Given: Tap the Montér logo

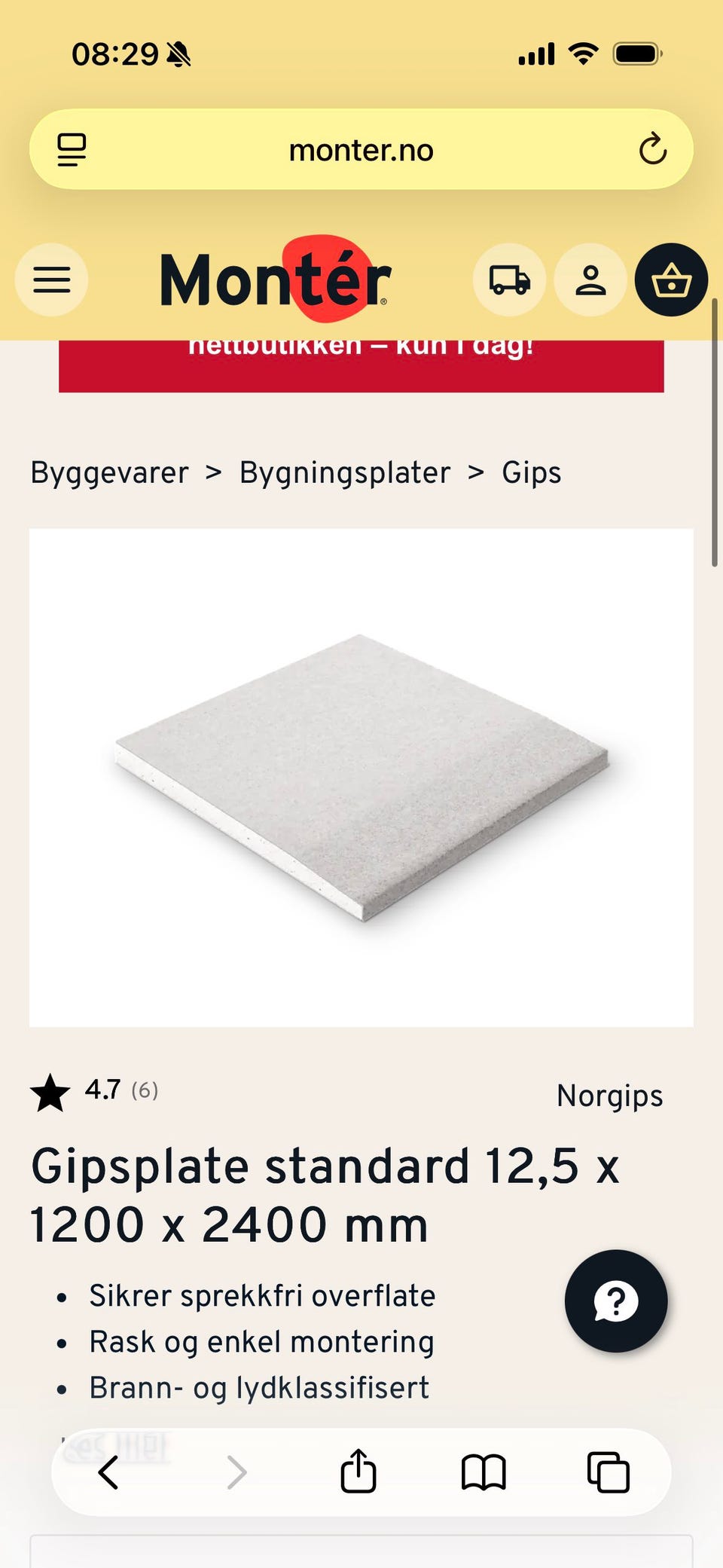Looking at the screenshot, I should pos(276,280).
